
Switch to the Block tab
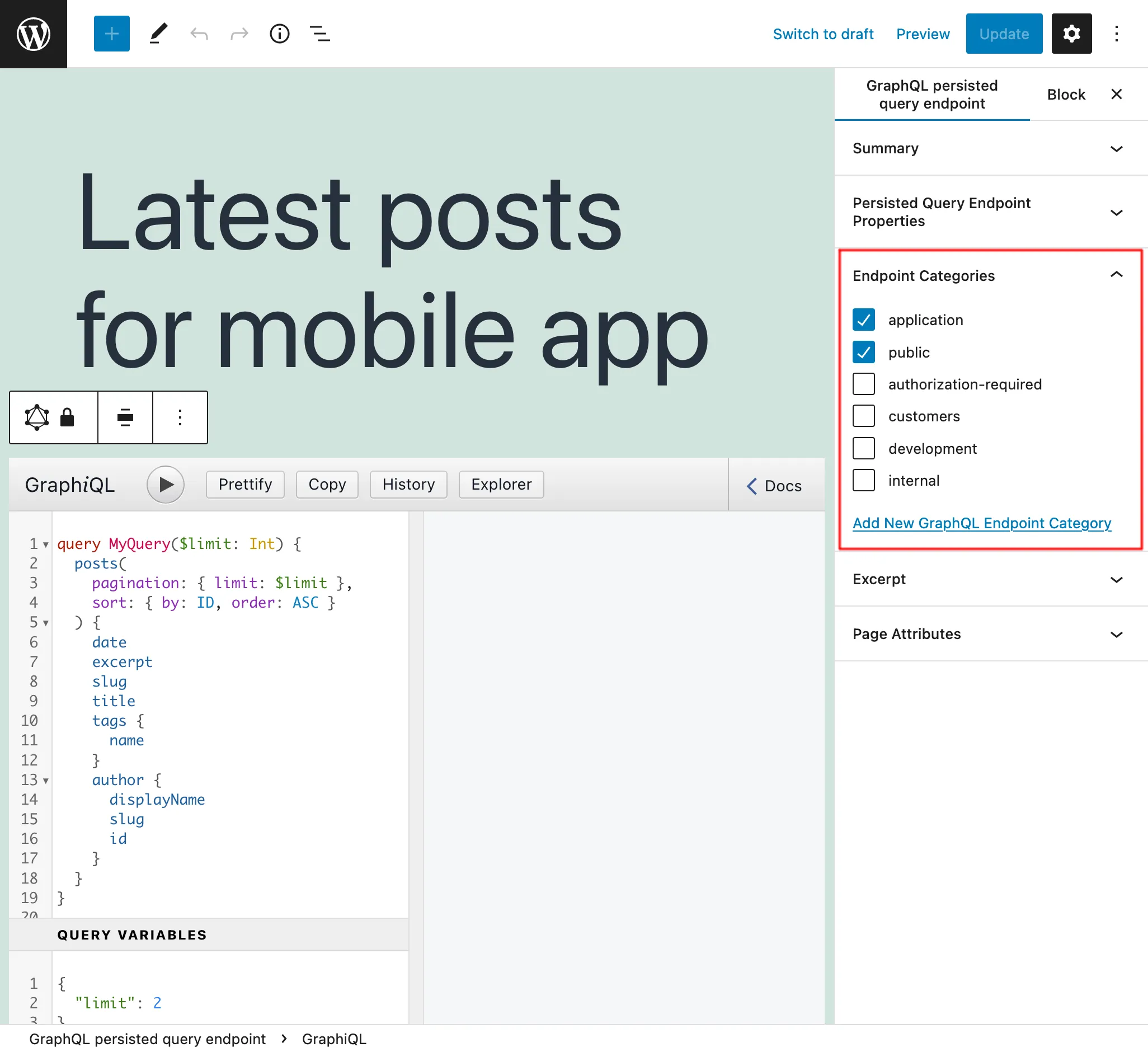point(1066,94)
